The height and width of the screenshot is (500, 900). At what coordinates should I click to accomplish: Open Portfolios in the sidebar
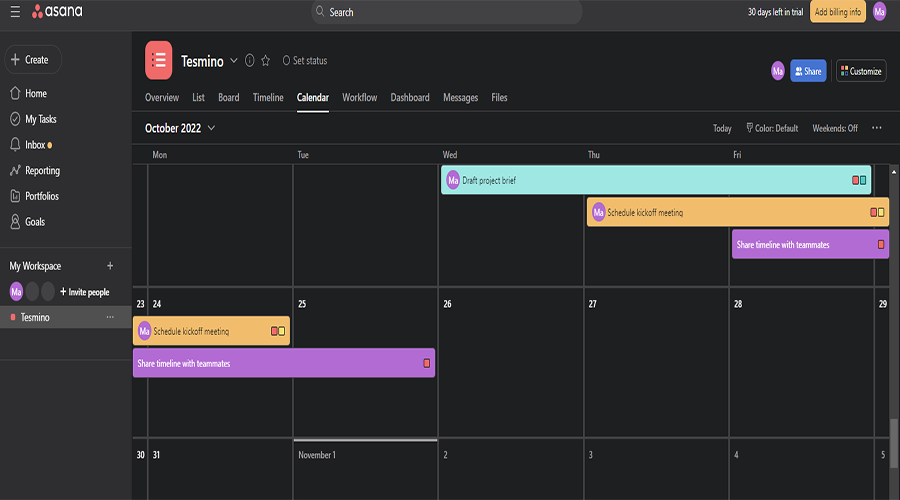coord(41,196)
